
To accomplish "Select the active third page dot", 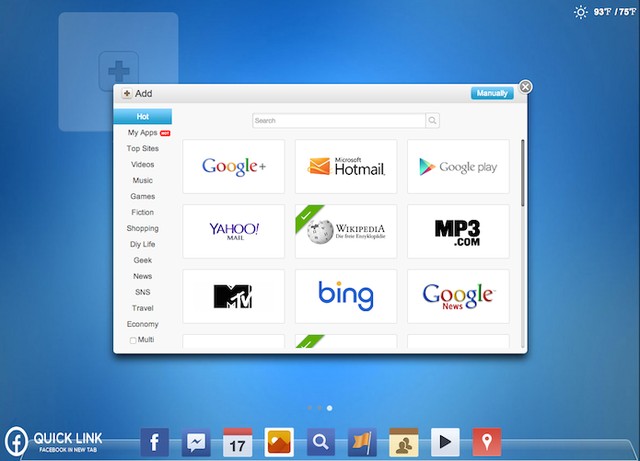I will point(329,408).
